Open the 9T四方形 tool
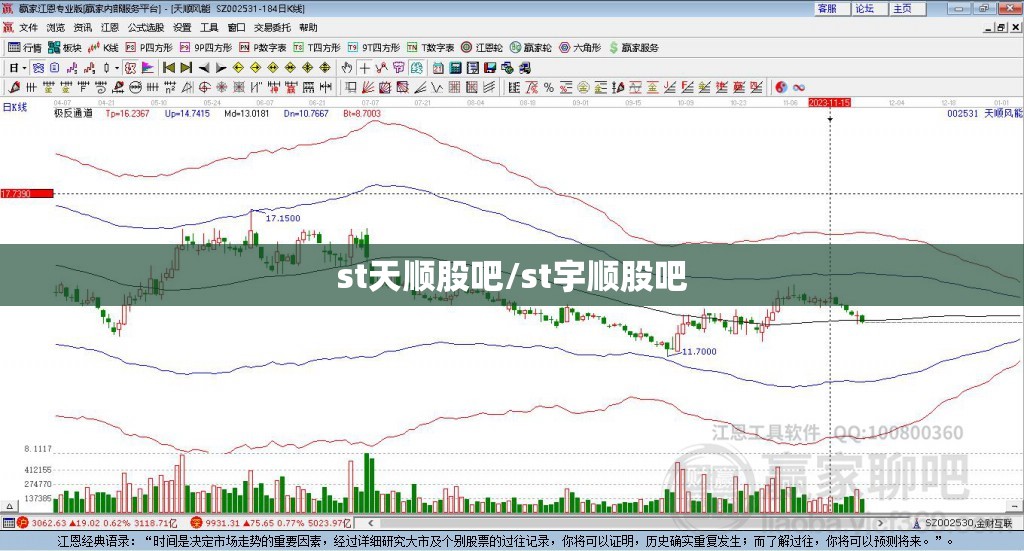The height and width of the screenshot is (551, 1024). click(x=374, y=48)
